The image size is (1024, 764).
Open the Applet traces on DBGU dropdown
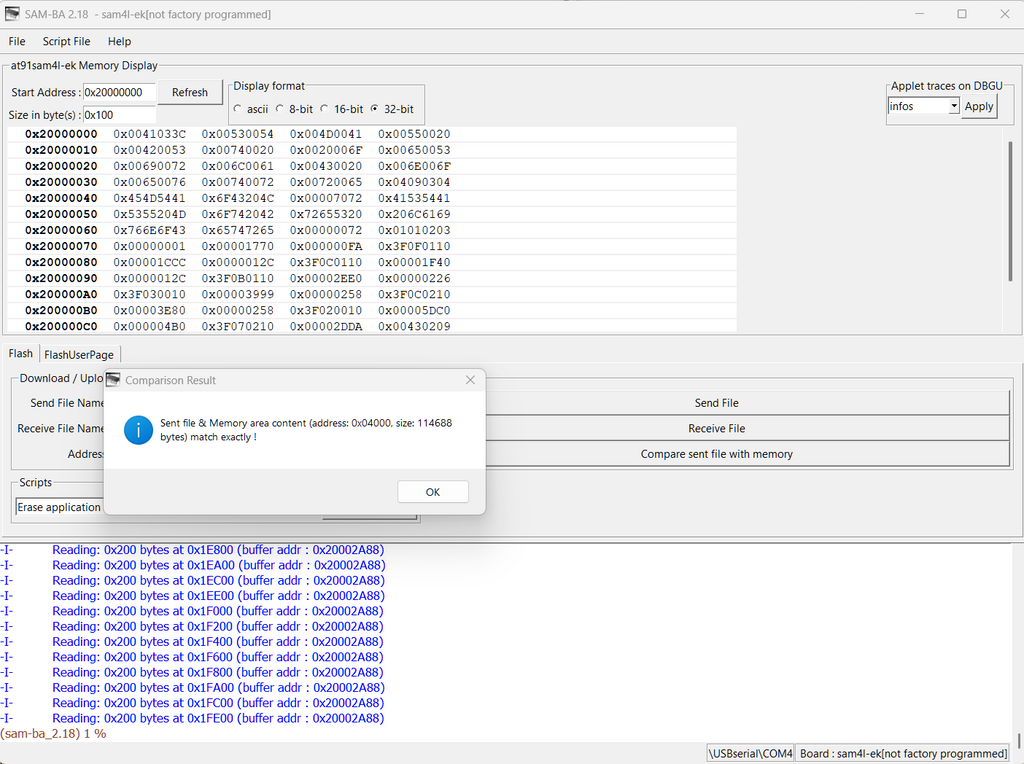(x=956, y=105)
